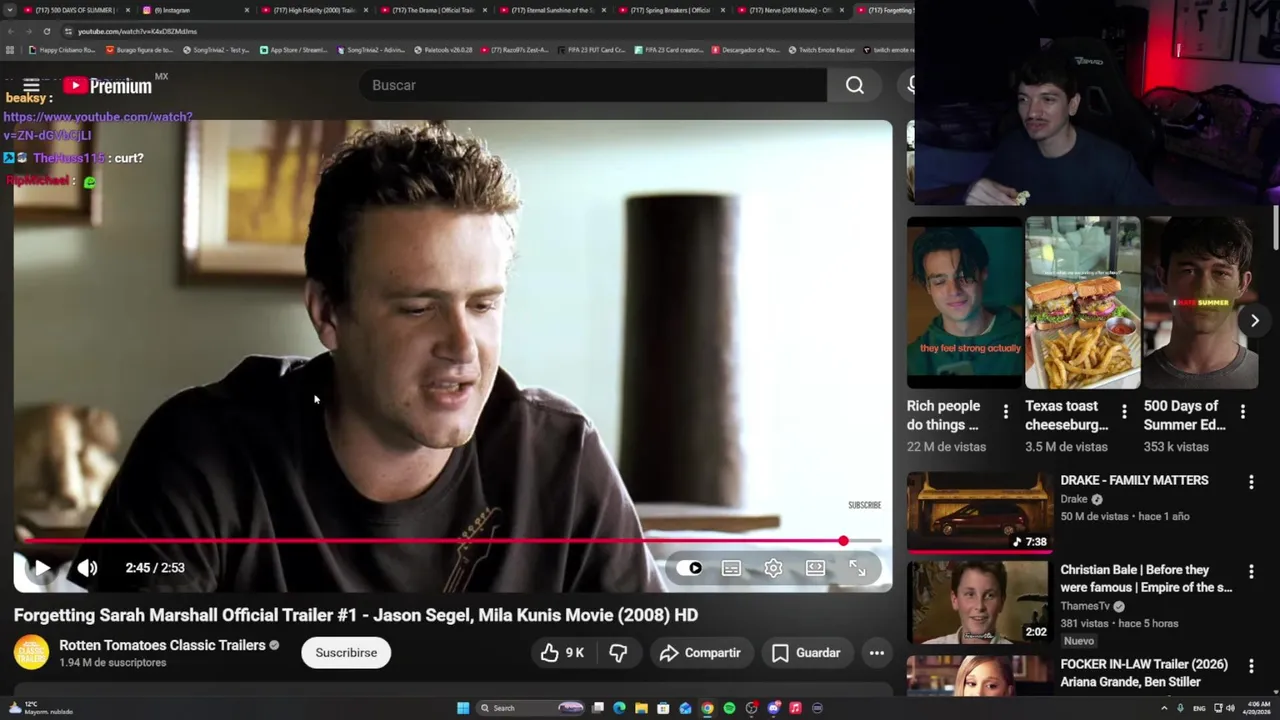Click taskbar Search box
Screen dimensions: 1280x720
point(531,708)
